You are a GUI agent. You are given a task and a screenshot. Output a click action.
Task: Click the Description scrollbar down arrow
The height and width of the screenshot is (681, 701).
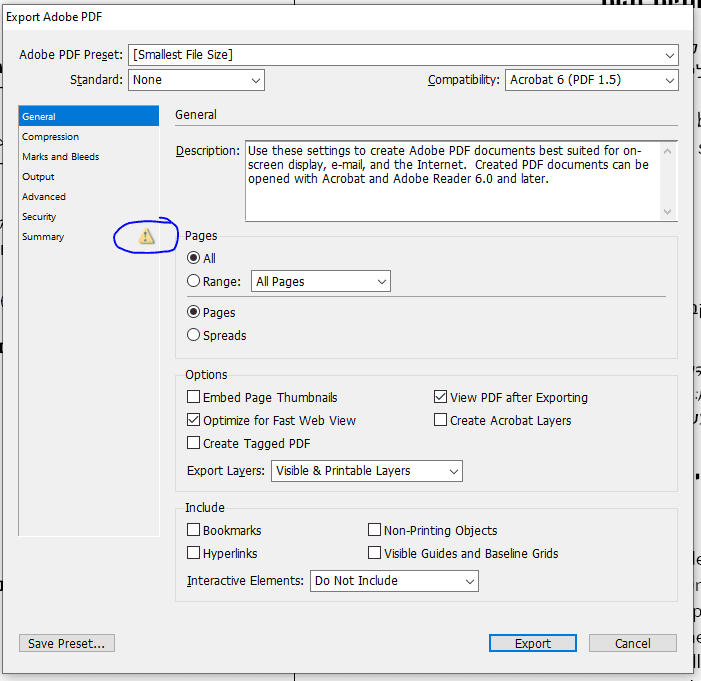click(x=667, y=211)
